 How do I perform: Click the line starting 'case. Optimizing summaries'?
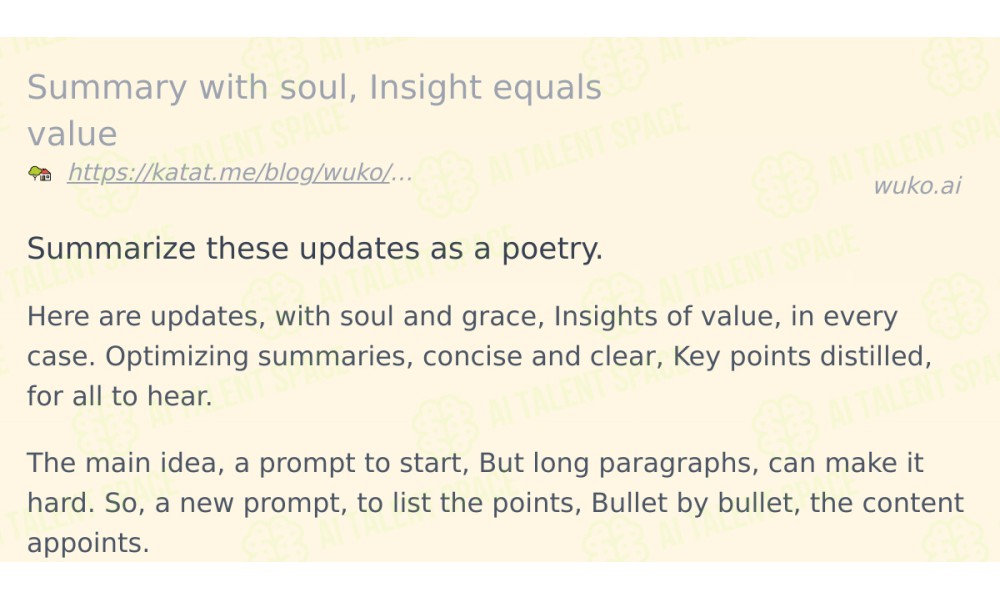pos(480,356)
